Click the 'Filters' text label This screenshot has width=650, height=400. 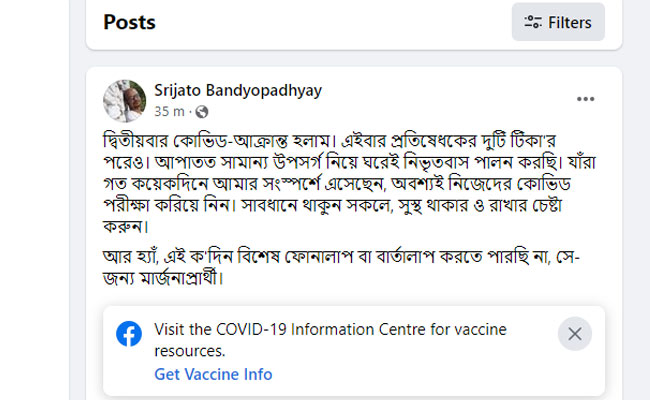click(x=569, y=22)
